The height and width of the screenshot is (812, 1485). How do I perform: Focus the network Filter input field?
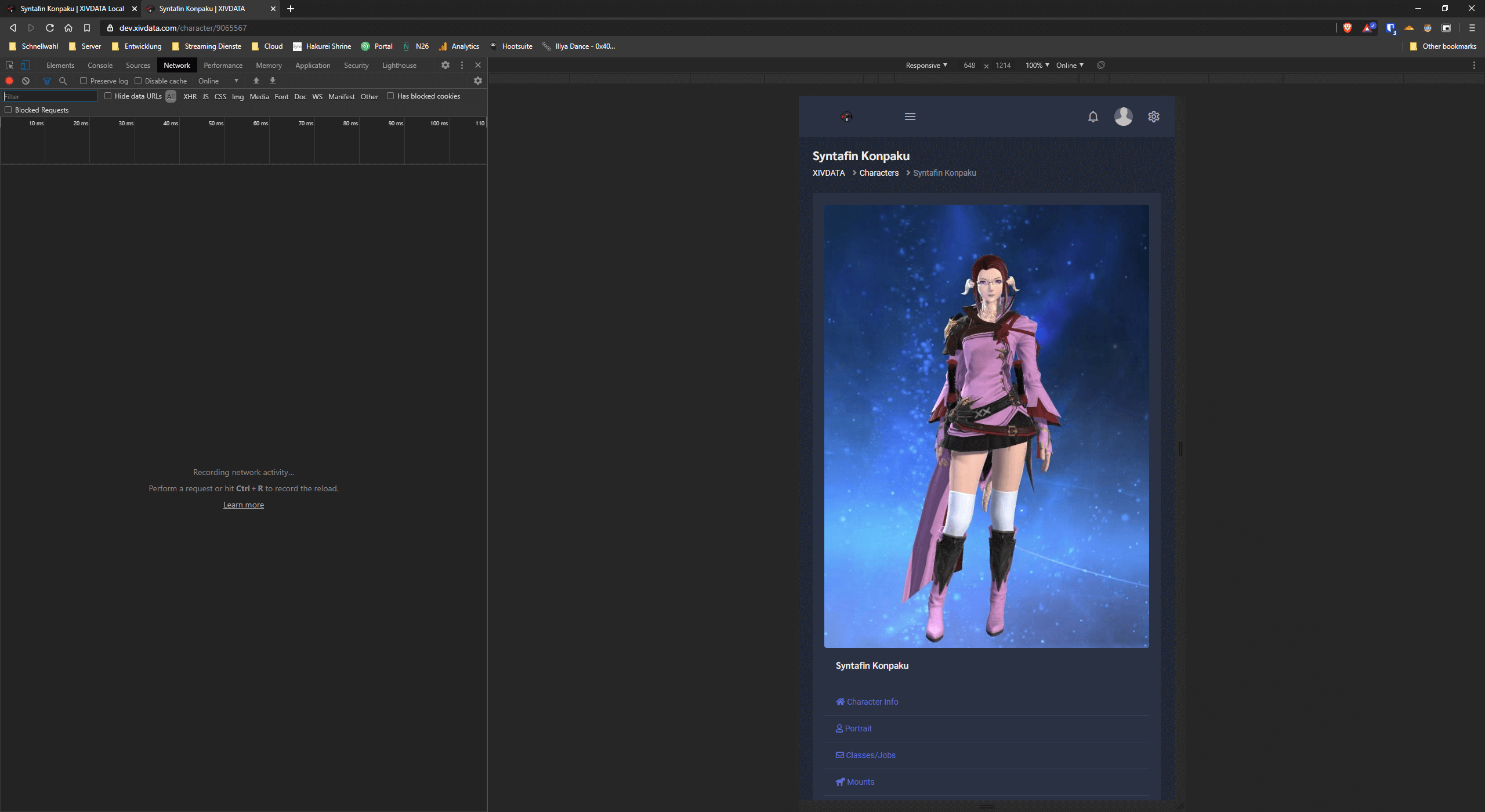tap(50, 96)
